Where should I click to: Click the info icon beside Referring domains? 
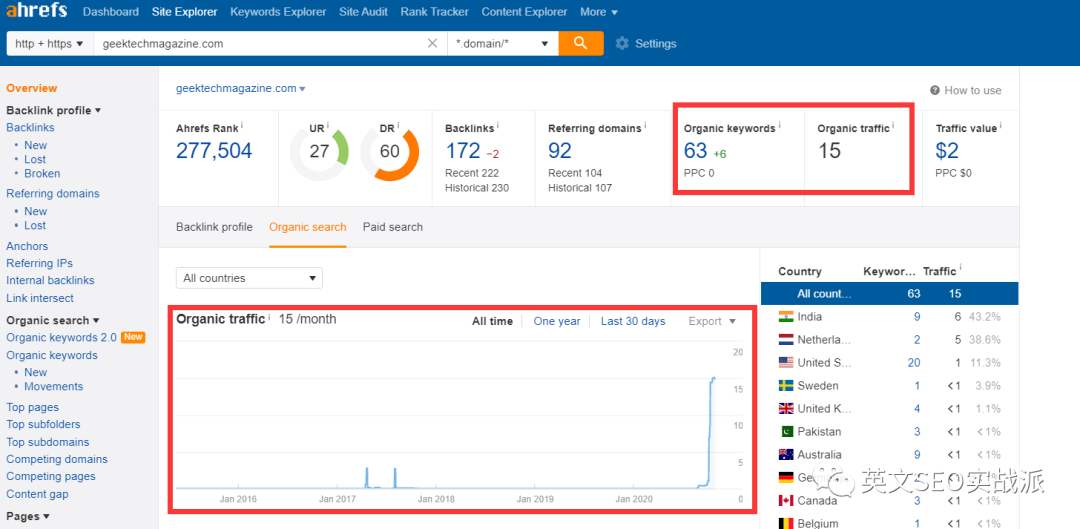click(646, 125)
